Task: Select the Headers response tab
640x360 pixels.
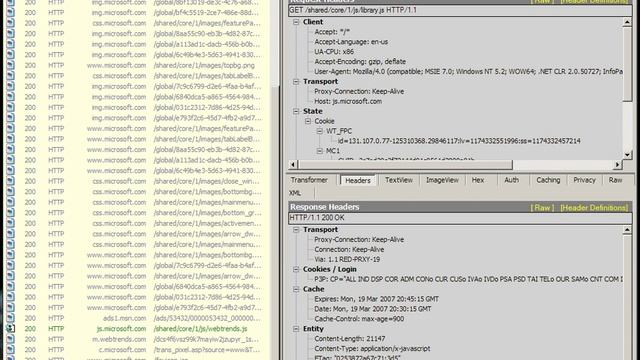Action: pyautogui.click(x=358, y=180)
